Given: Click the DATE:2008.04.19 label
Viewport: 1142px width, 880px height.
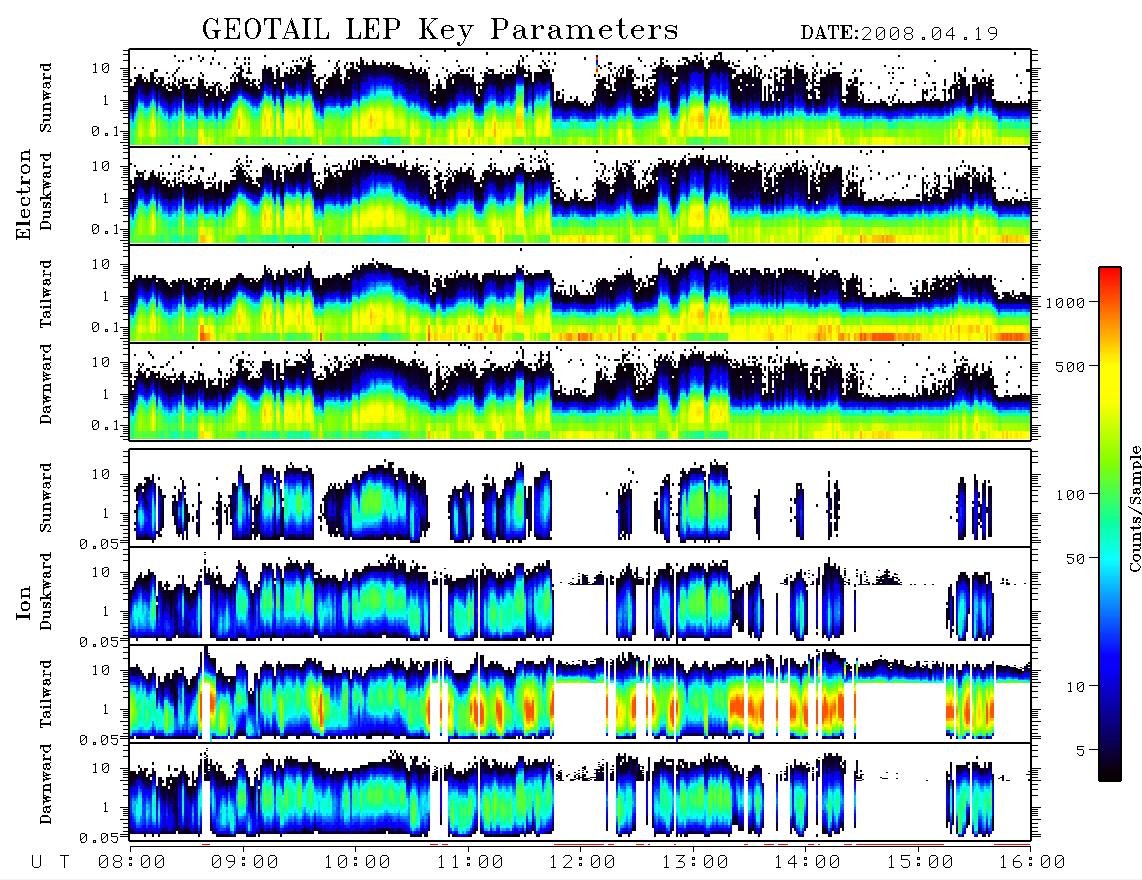Looking at the screenshot, I should (x=899, y=33).
